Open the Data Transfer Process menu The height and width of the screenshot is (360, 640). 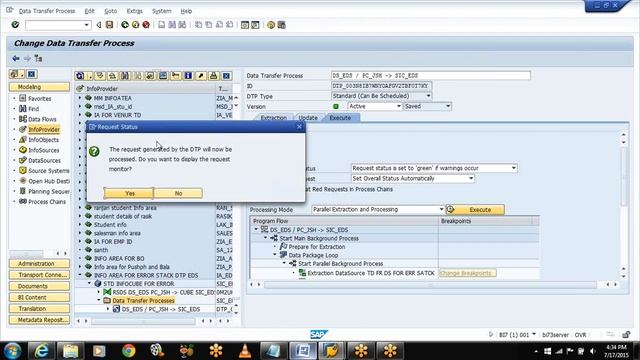47,11
